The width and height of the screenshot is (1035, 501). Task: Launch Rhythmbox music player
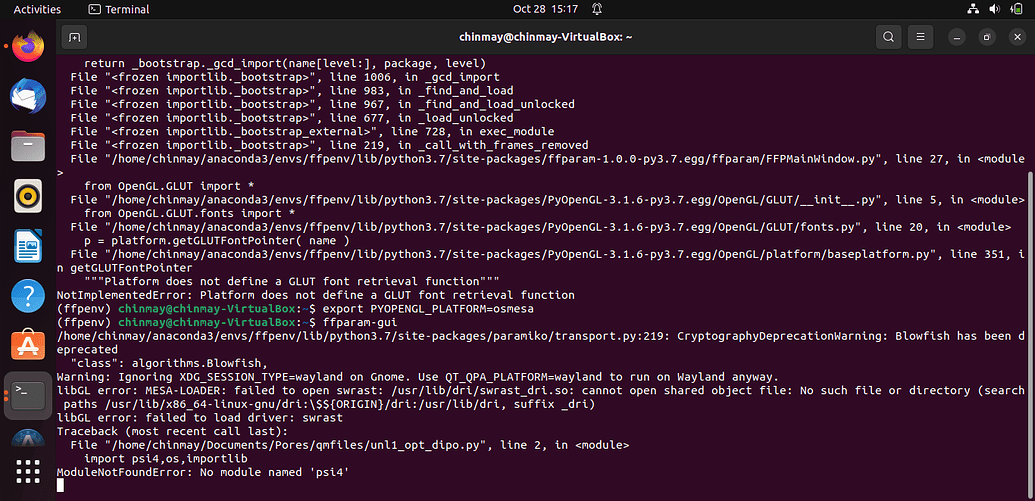(28, 196)
